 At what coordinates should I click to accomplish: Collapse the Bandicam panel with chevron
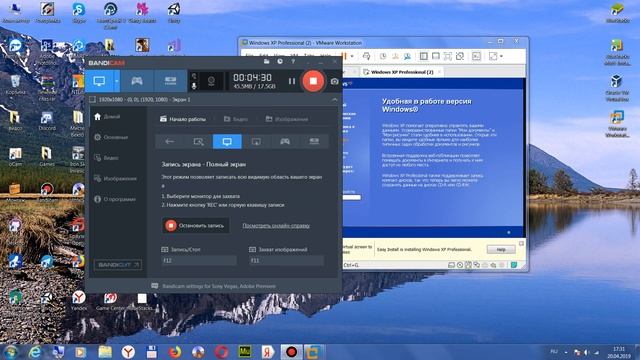(x=335, y=100)
